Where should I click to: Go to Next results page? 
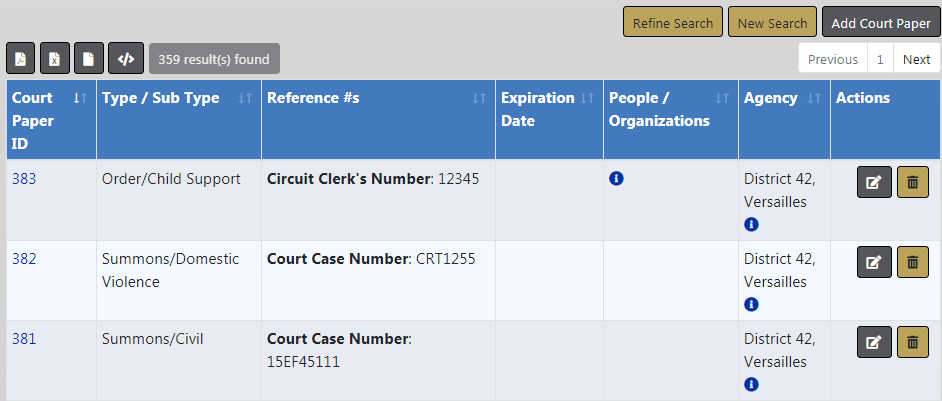[916, 59]
